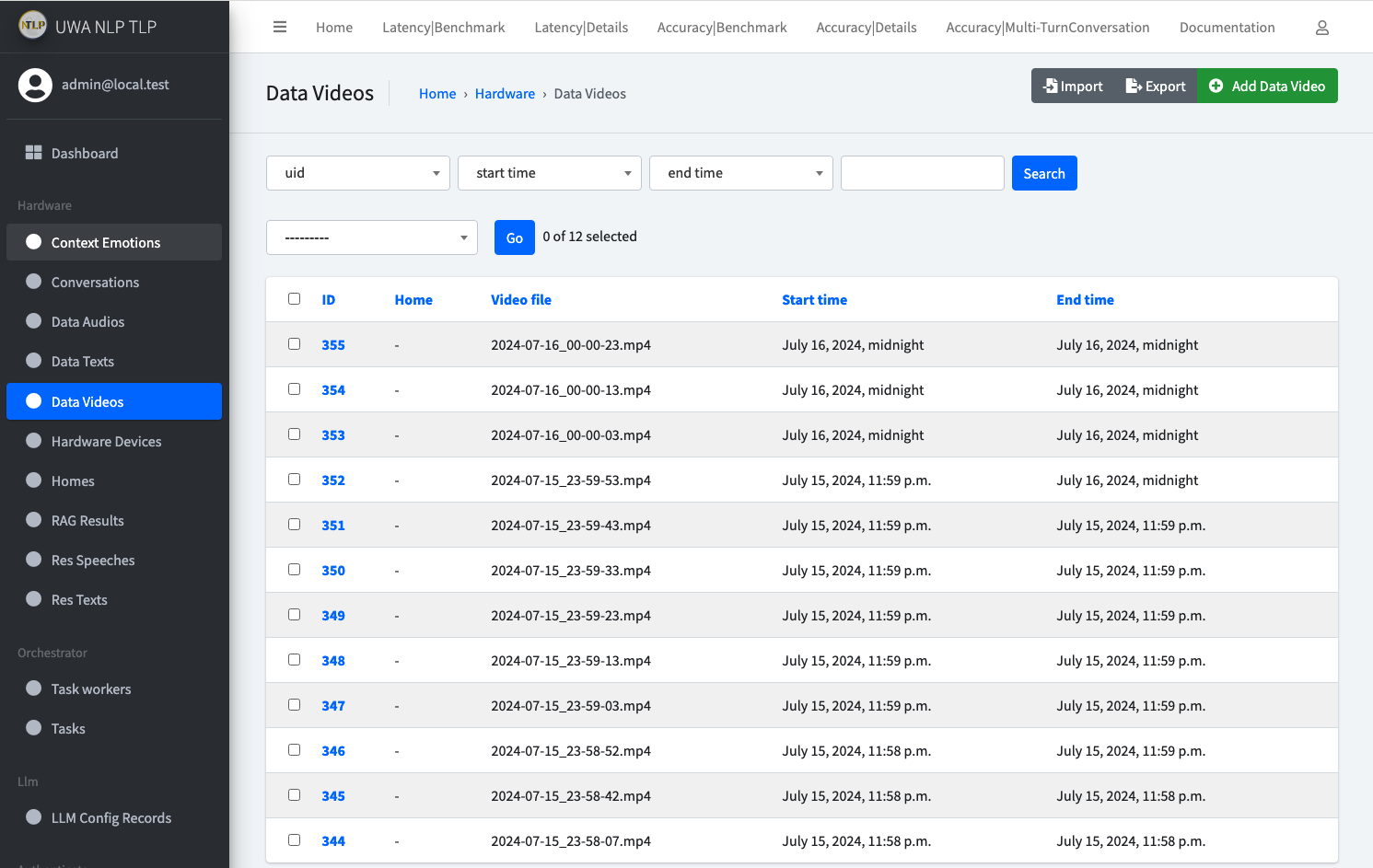This screenshot has height=868, width=1373.
Task: Click the Data Videos circle icon
Action: pyautogui.click(x=34, y=401)
